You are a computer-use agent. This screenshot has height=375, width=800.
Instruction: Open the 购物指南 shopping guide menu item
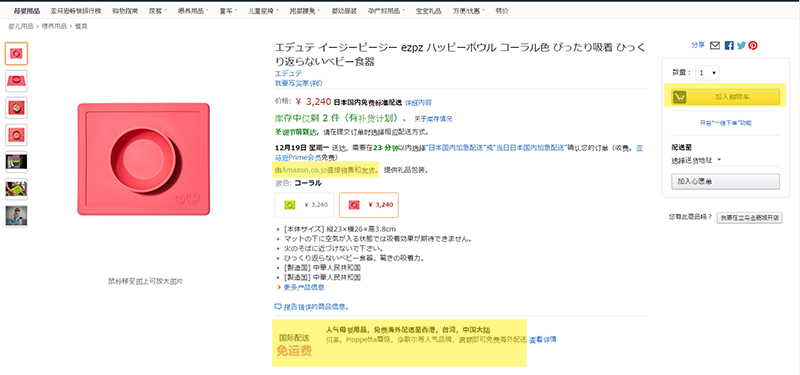[124, 11]
